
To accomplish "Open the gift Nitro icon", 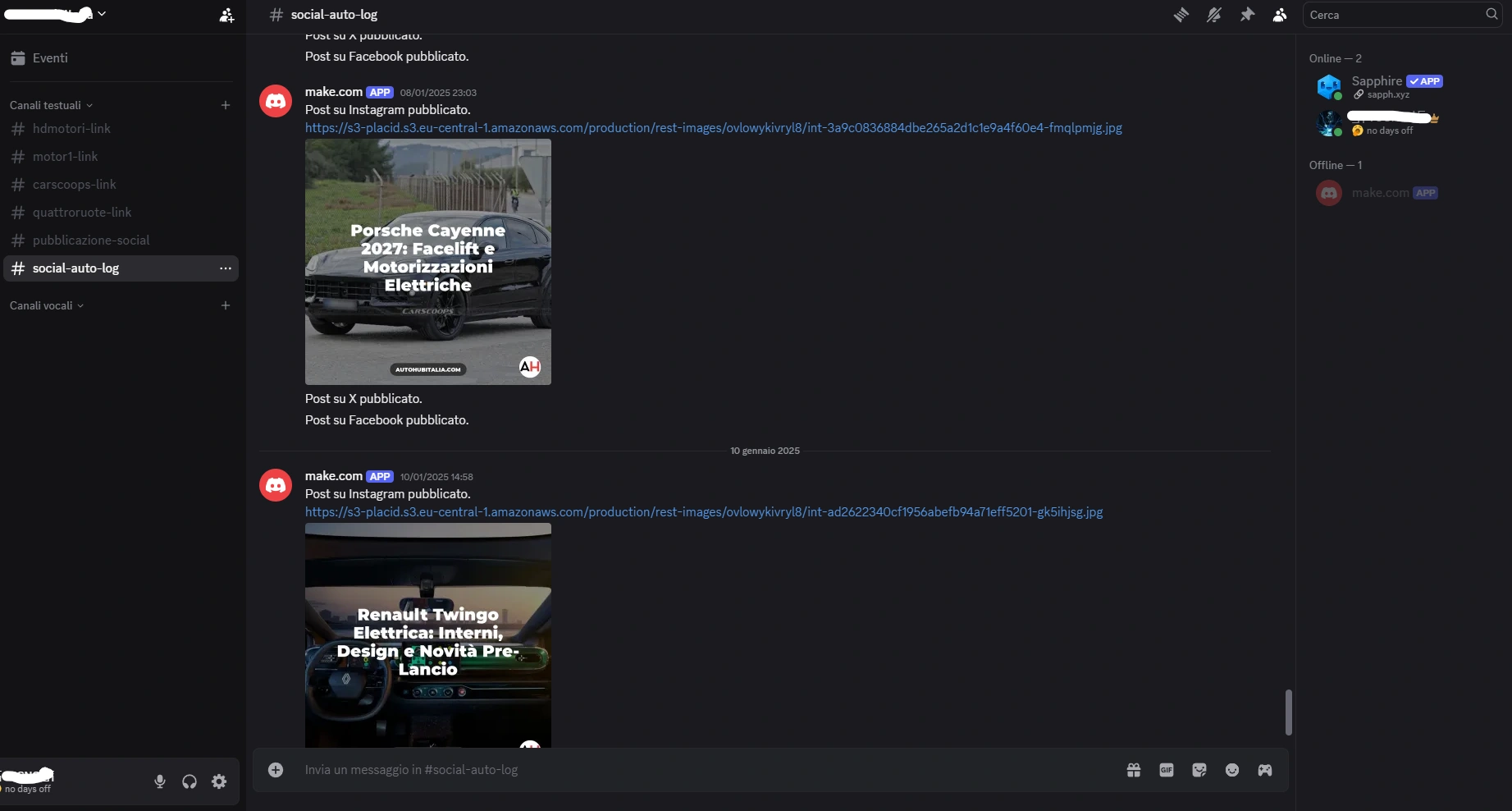I will click(x=1134, y=770).
